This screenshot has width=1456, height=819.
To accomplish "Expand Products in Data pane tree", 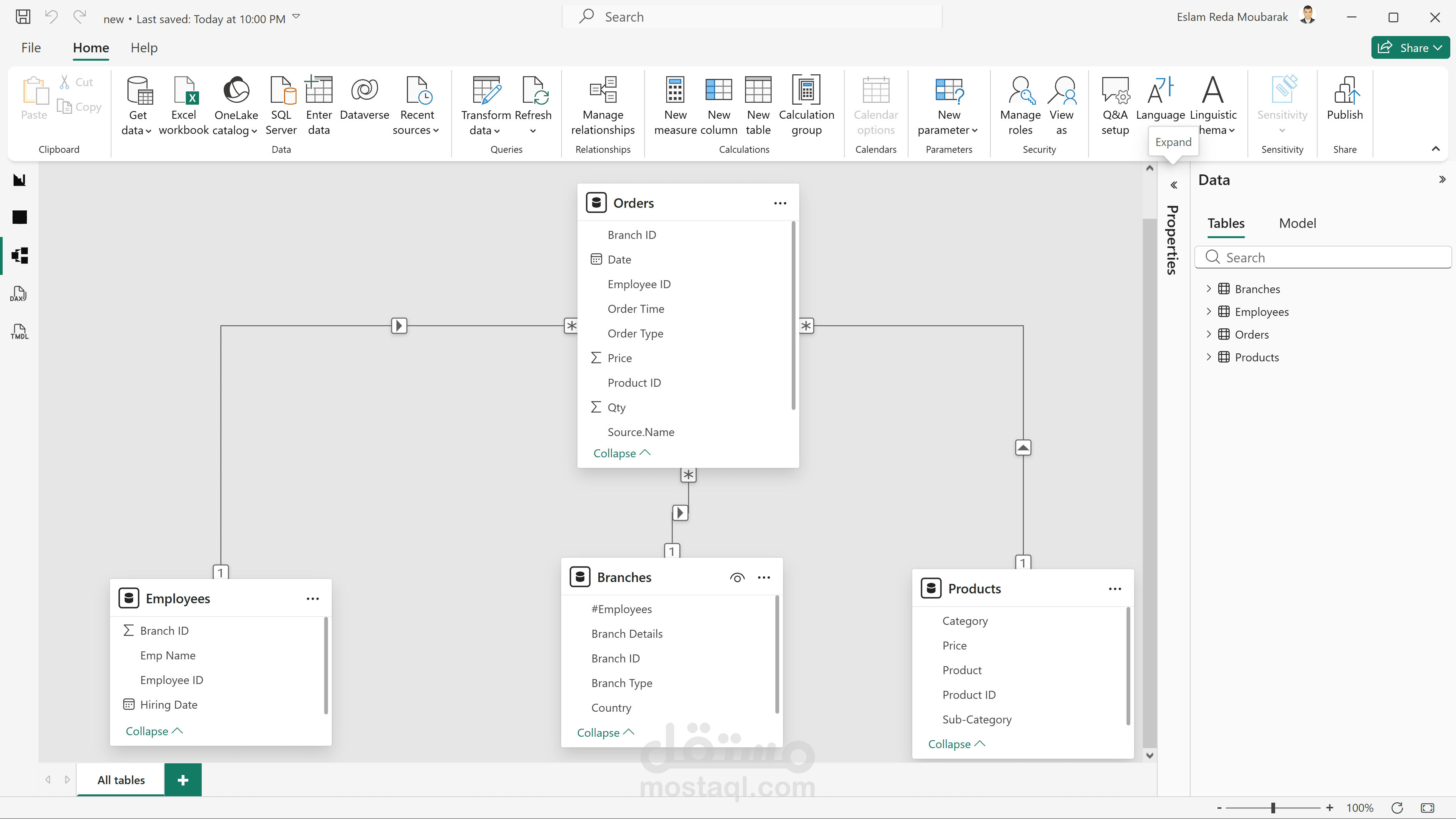I will 1208,357.
